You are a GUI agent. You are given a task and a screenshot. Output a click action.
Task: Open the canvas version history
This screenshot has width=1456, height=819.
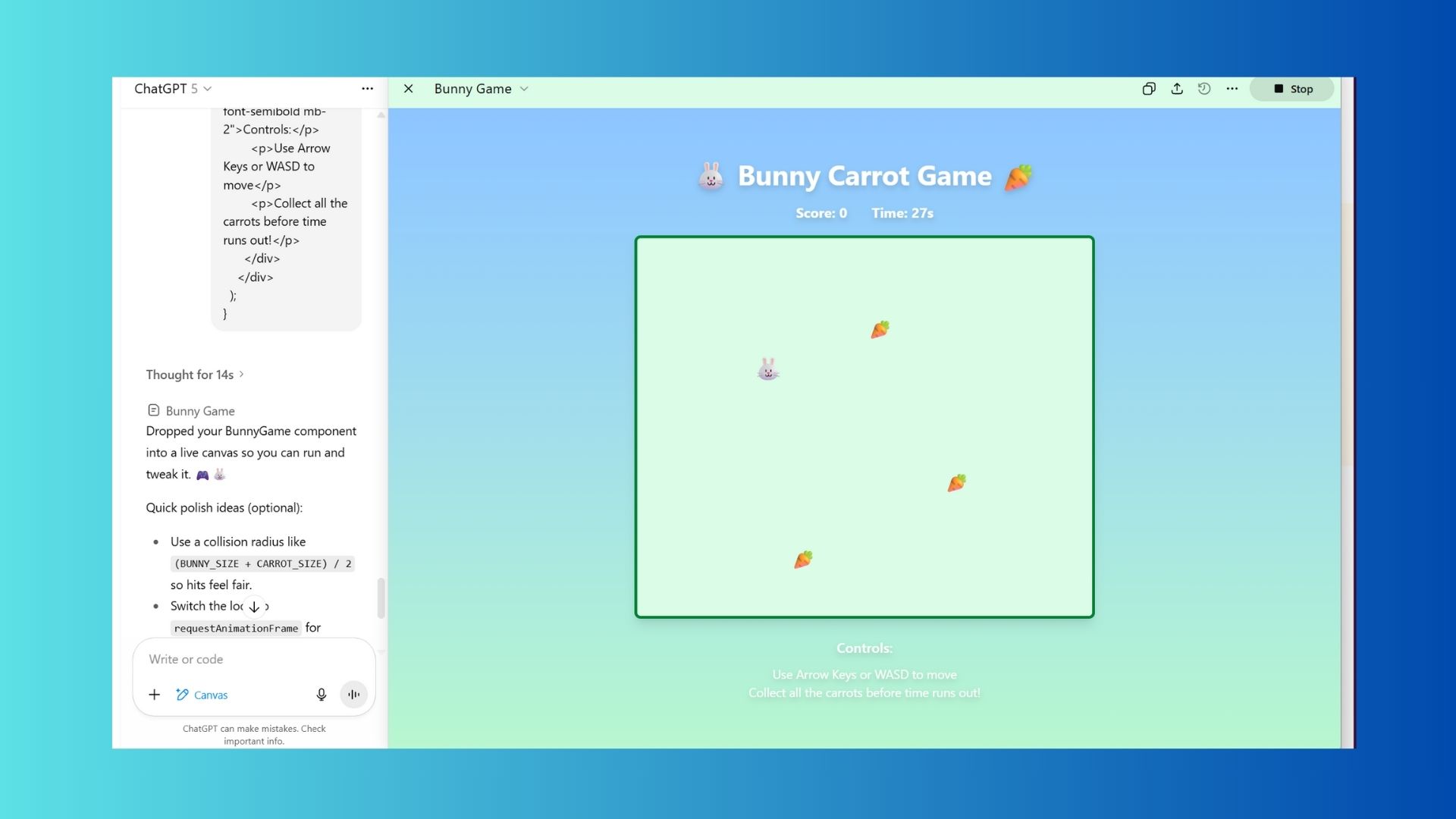(x=1204, y=89)
